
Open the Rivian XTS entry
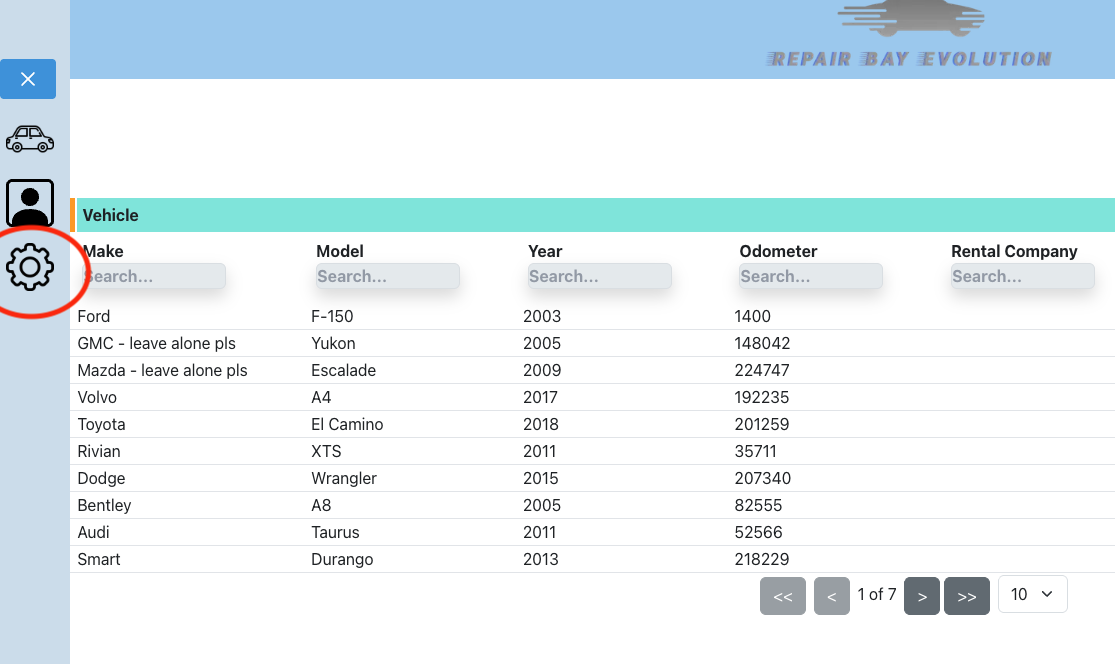point(400,451)
